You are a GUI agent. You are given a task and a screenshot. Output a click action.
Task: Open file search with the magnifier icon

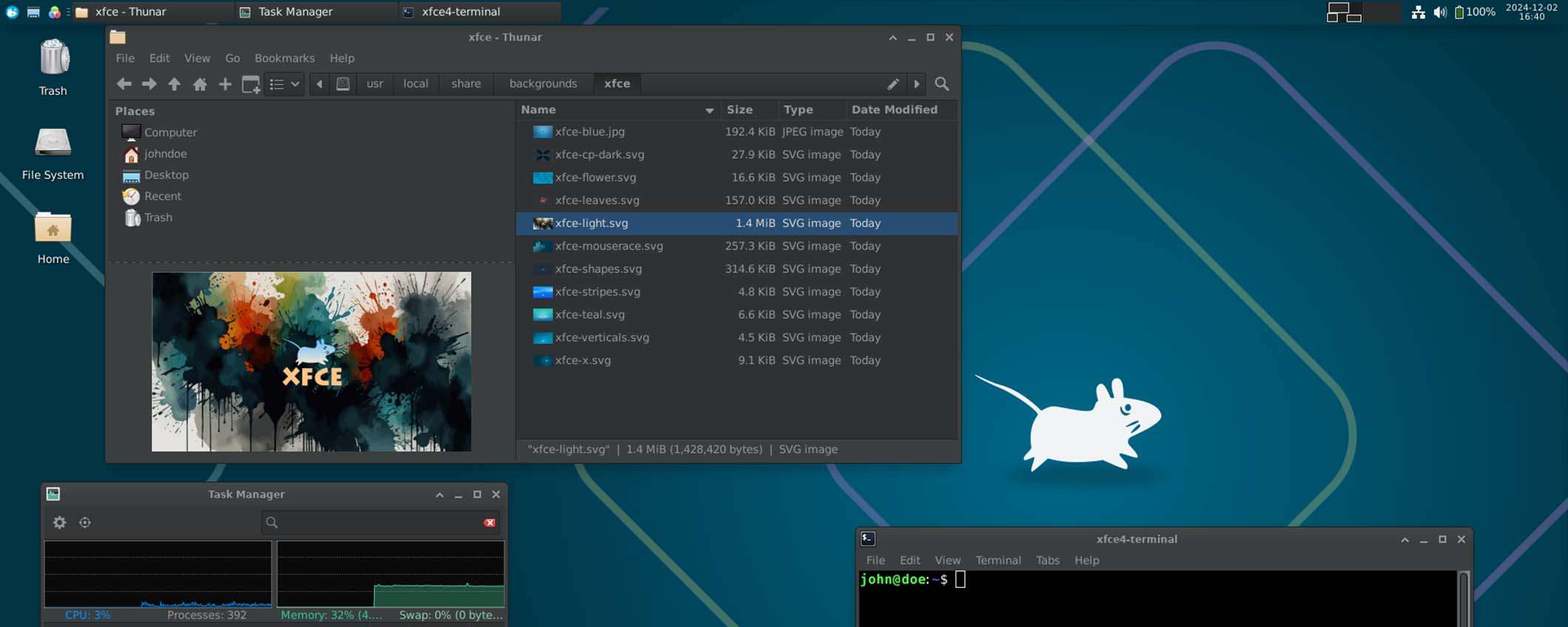942,84
